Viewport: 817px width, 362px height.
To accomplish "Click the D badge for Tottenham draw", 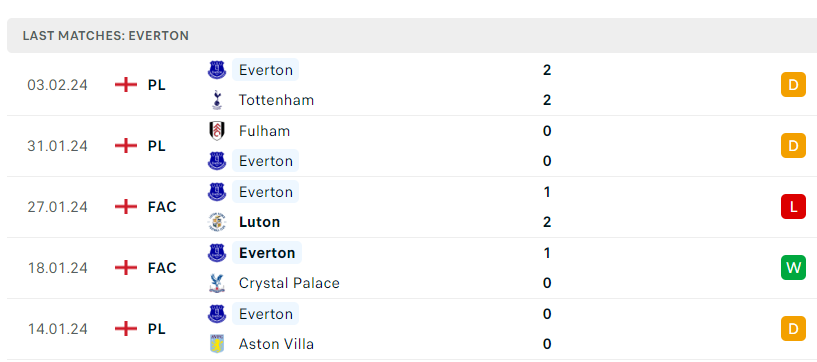I will (x=793, y=85).
